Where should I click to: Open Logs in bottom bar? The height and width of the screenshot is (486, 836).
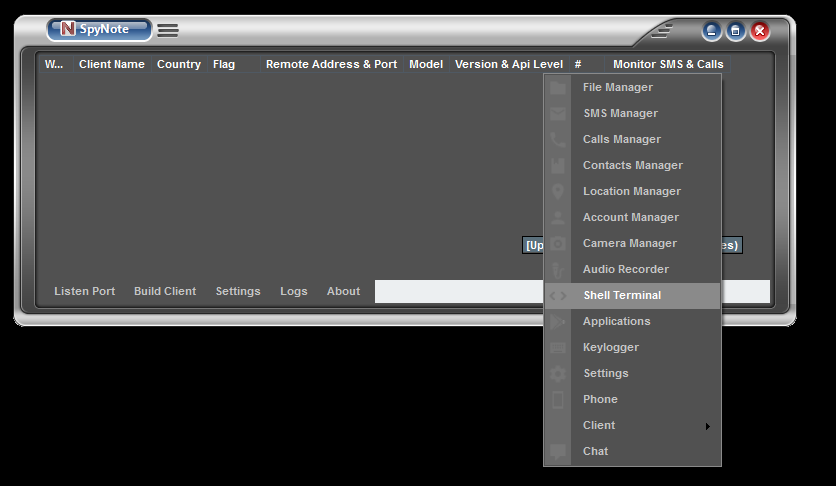click(294, 291)
